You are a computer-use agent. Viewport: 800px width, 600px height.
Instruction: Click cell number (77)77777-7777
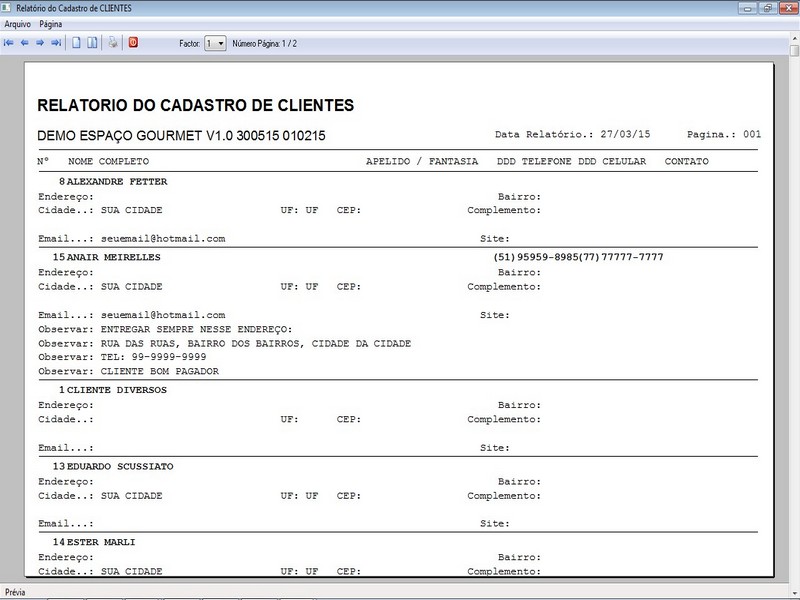click(621, 257)
